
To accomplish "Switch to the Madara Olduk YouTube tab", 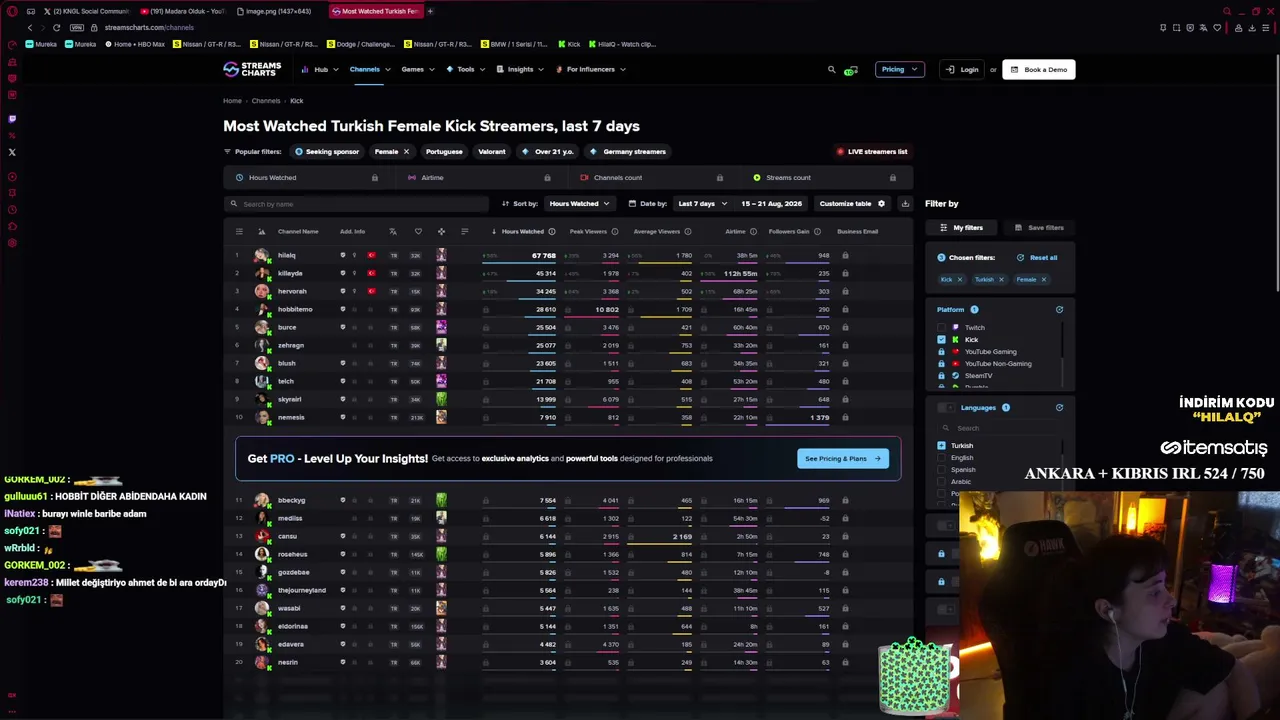I will click(x=183, y=11).
